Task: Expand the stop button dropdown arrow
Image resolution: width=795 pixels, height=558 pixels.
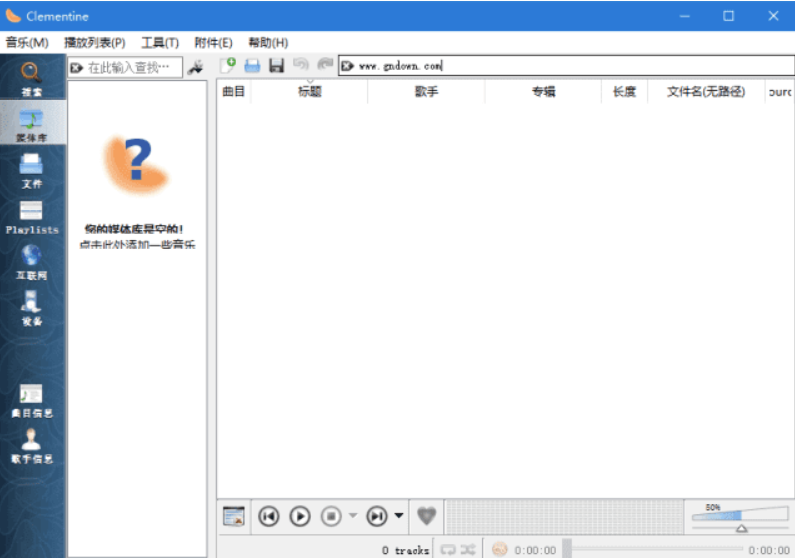Action: [353, 516]
